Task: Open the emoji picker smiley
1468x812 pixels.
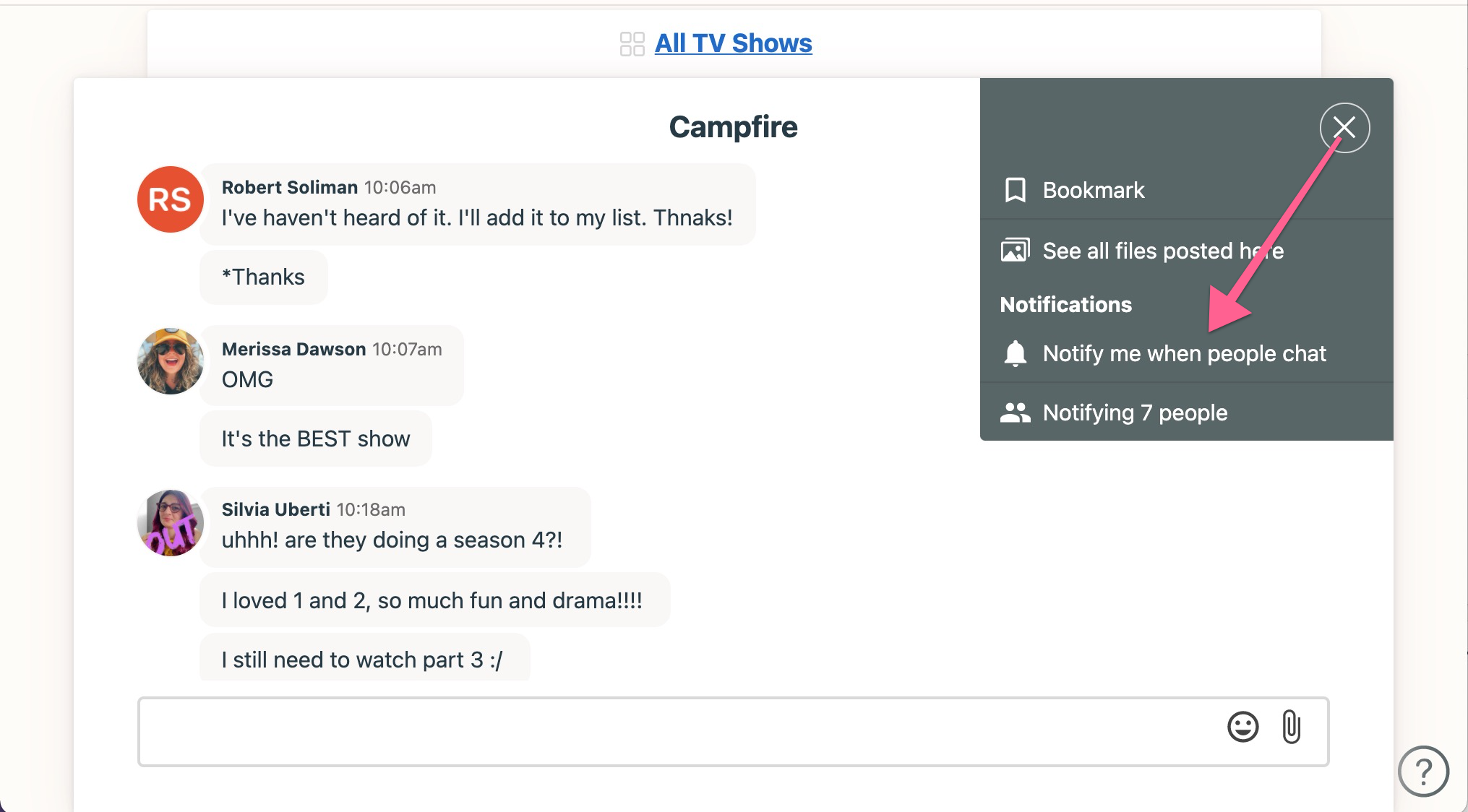Action: (1242, 727)
